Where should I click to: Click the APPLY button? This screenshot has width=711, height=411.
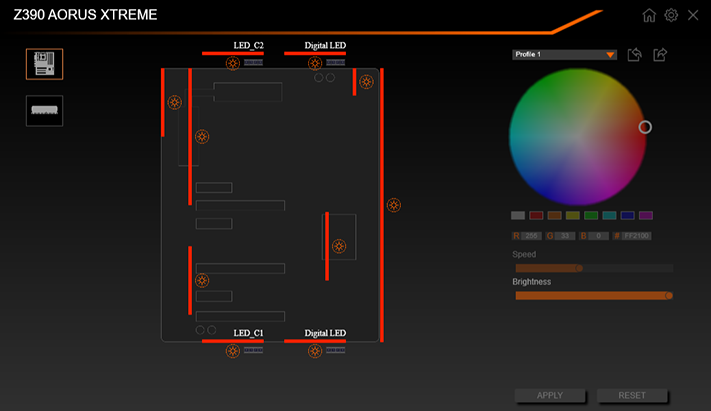[x=550, y=396]
